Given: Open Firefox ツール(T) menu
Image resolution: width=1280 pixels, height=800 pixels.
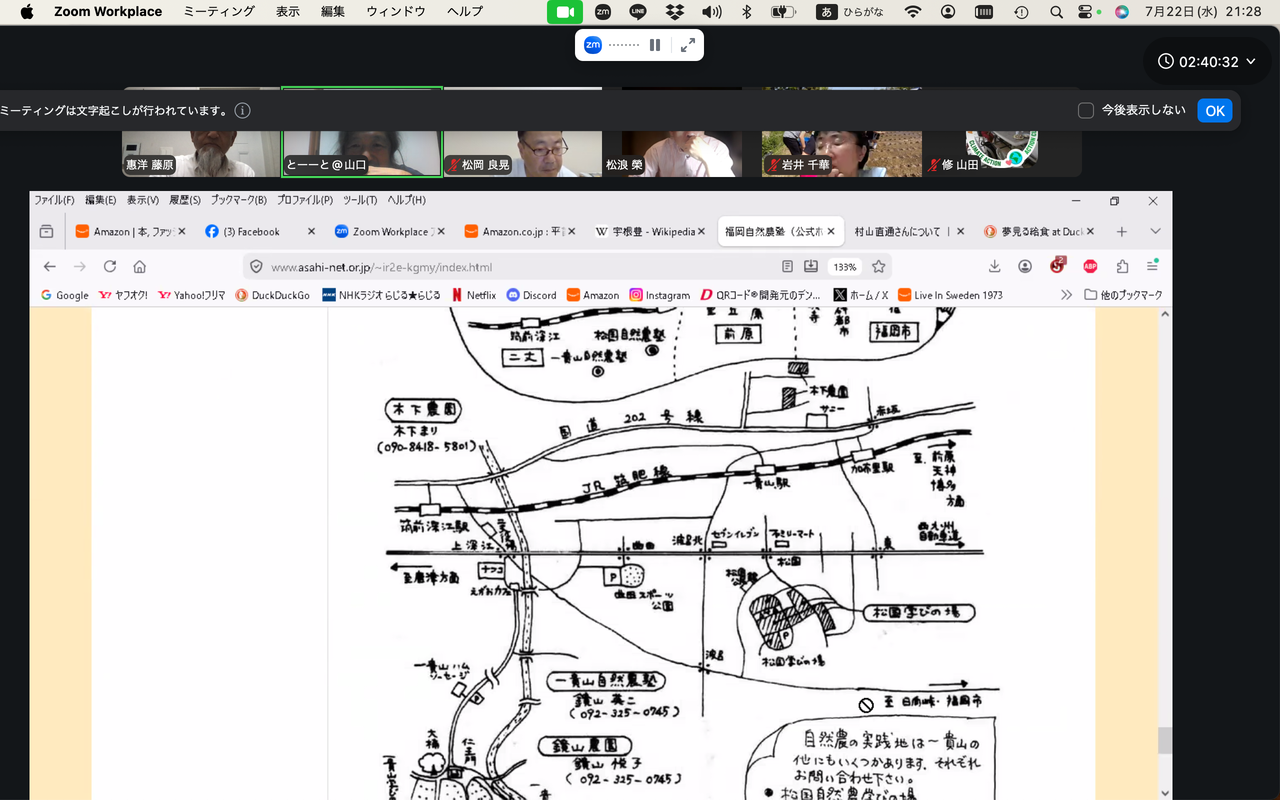Looking at the screenshot, I should click(360, 200).
